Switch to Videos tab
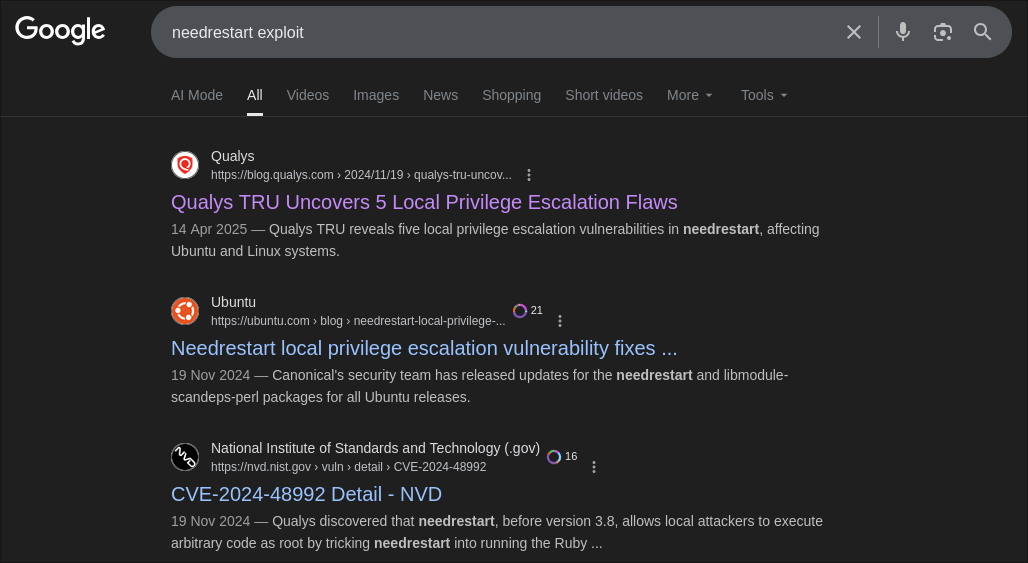This screenshot has width=1028, height=563. (307, 95)
